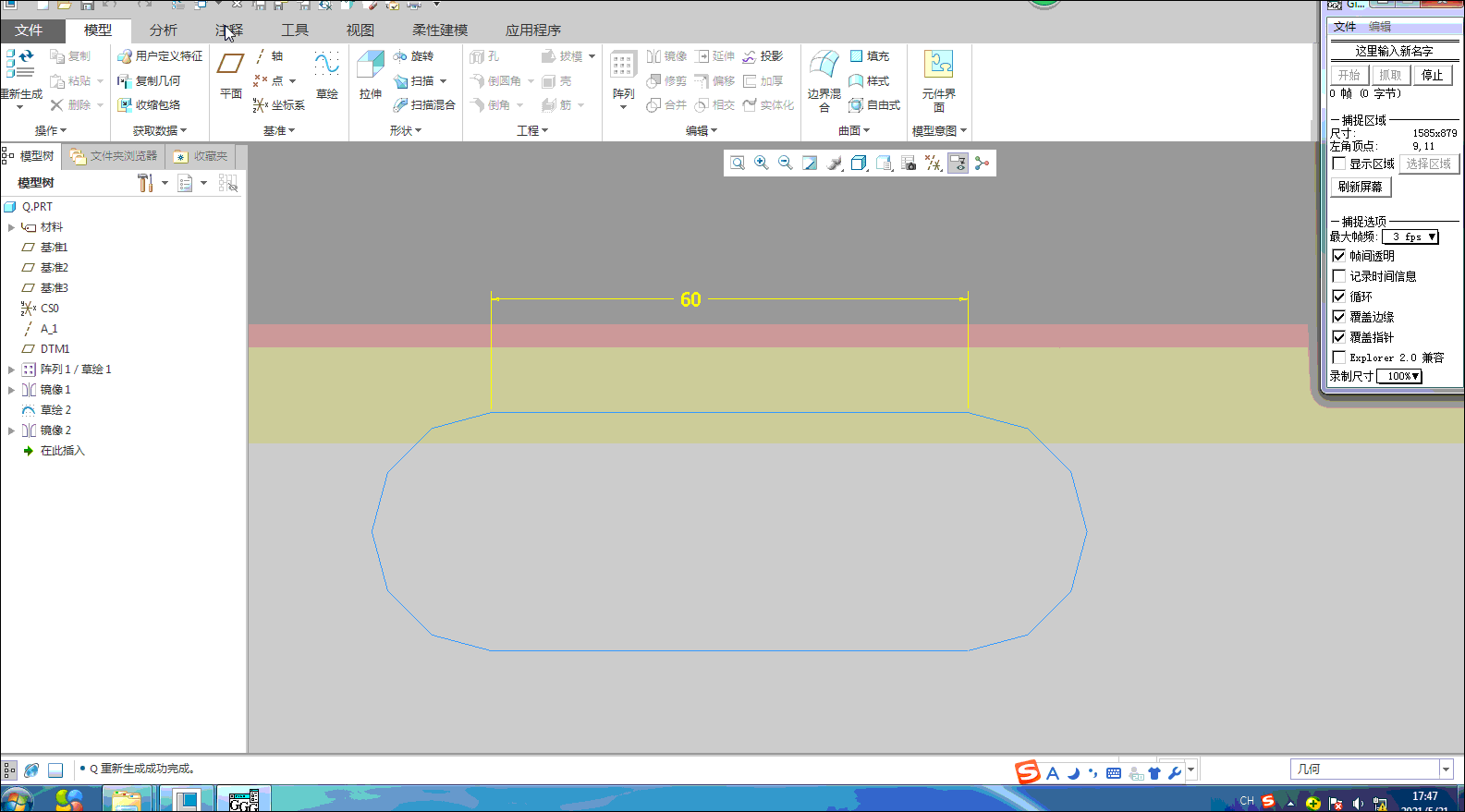This screenshot has height=812, width=1465.
Task: Open the 文件夹浏览器 panel tab
Action: (x=115, y=156)
